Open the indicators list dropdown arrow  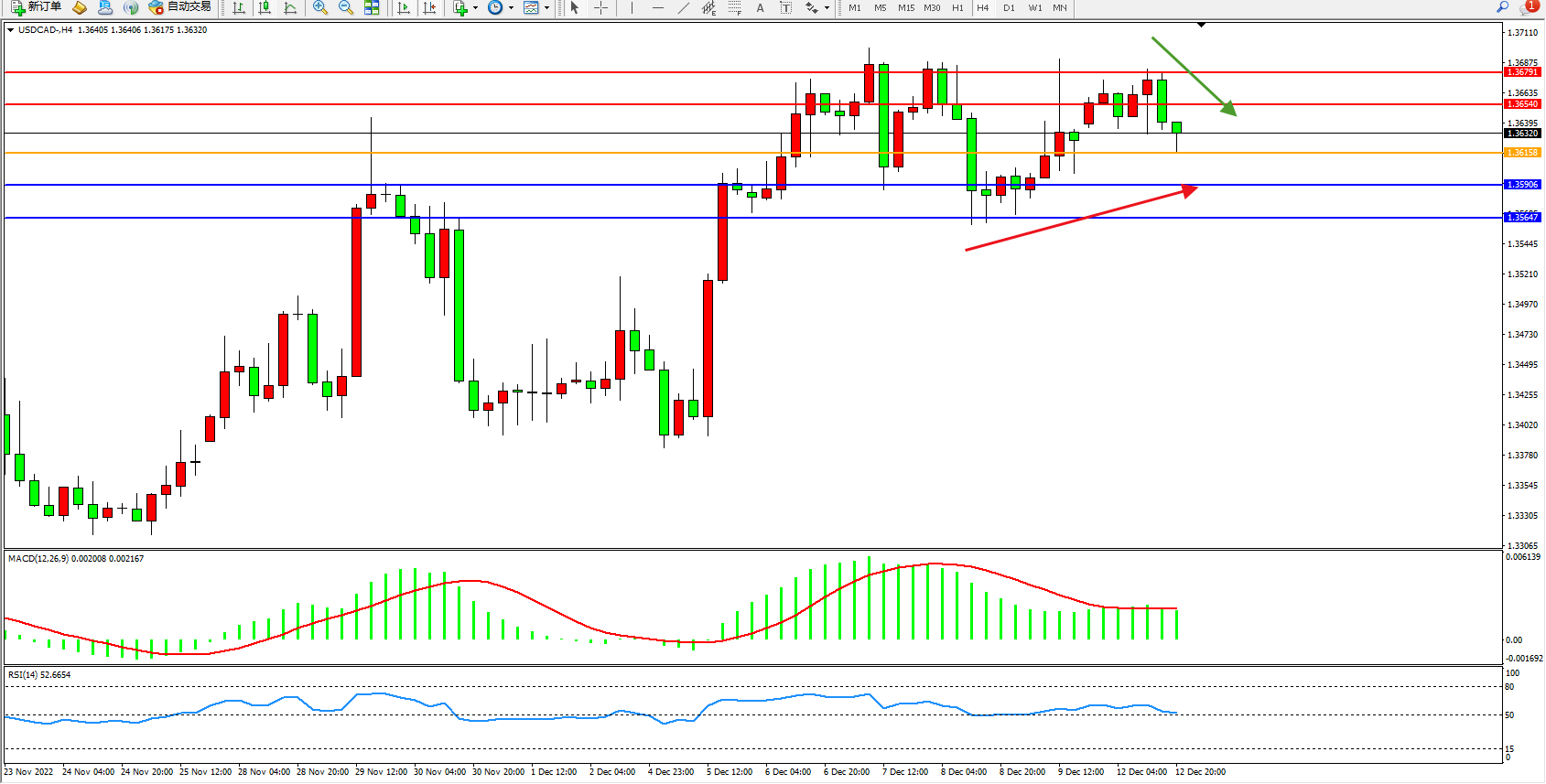(475, 8)
